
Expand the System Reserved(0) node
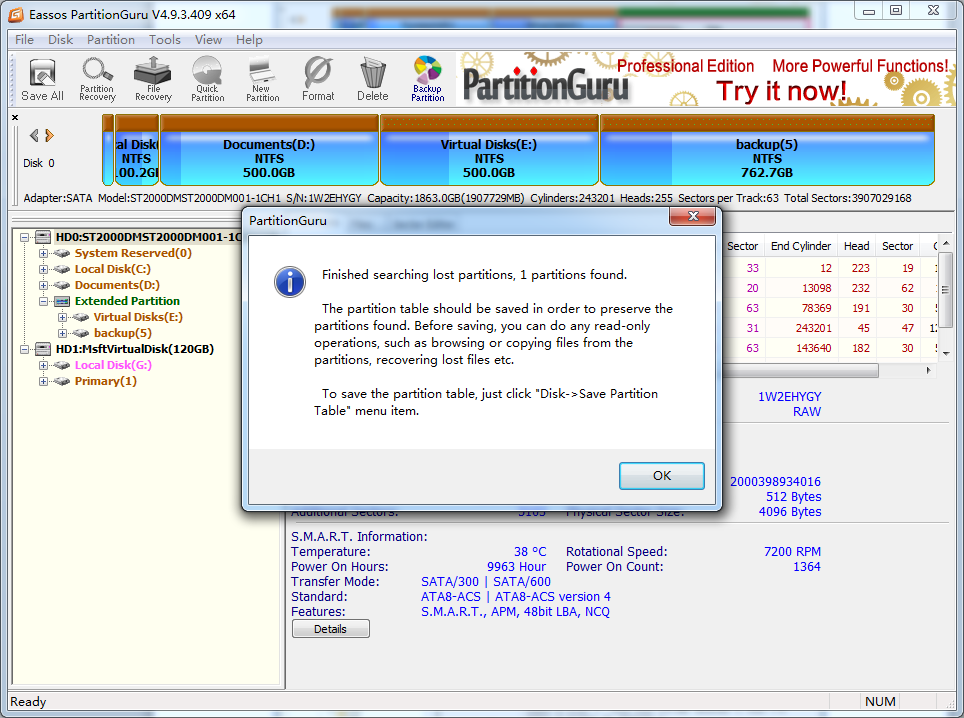pyautogui.click(x=43, y=253)
